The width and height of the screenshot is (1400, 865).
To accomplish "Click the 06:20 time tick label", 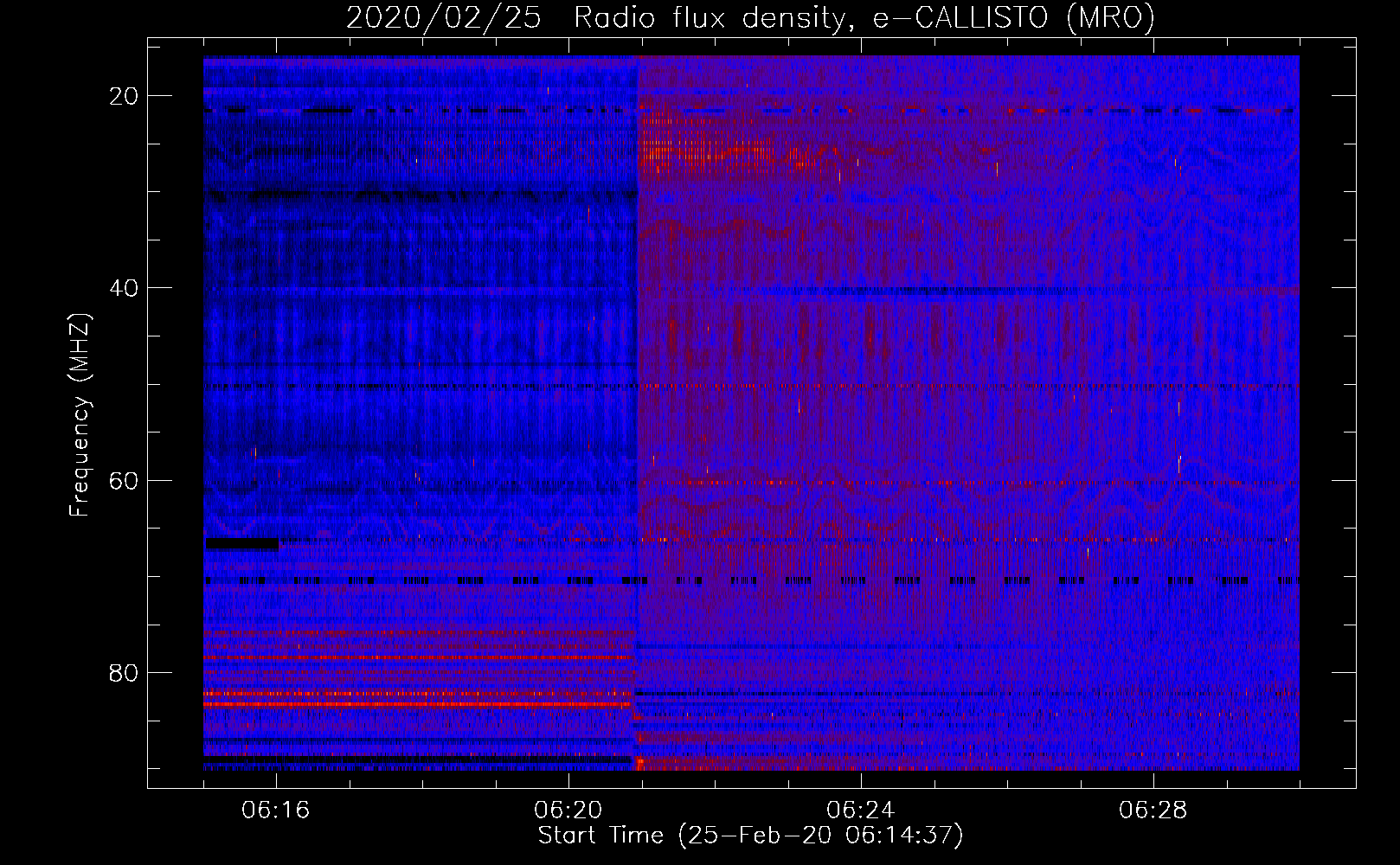I will 568,811.
